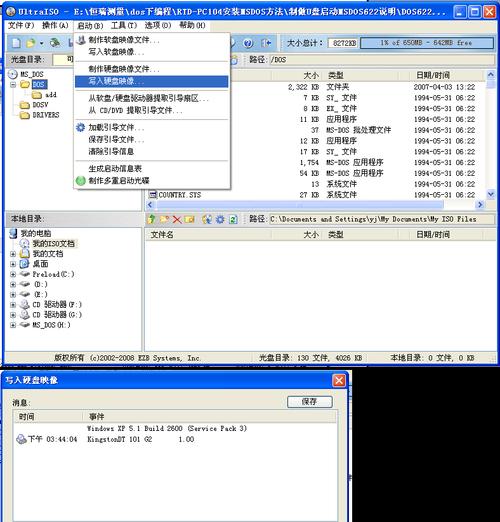
Task: Expand the MS_DOS (H:) drive node
Action: 13,325
